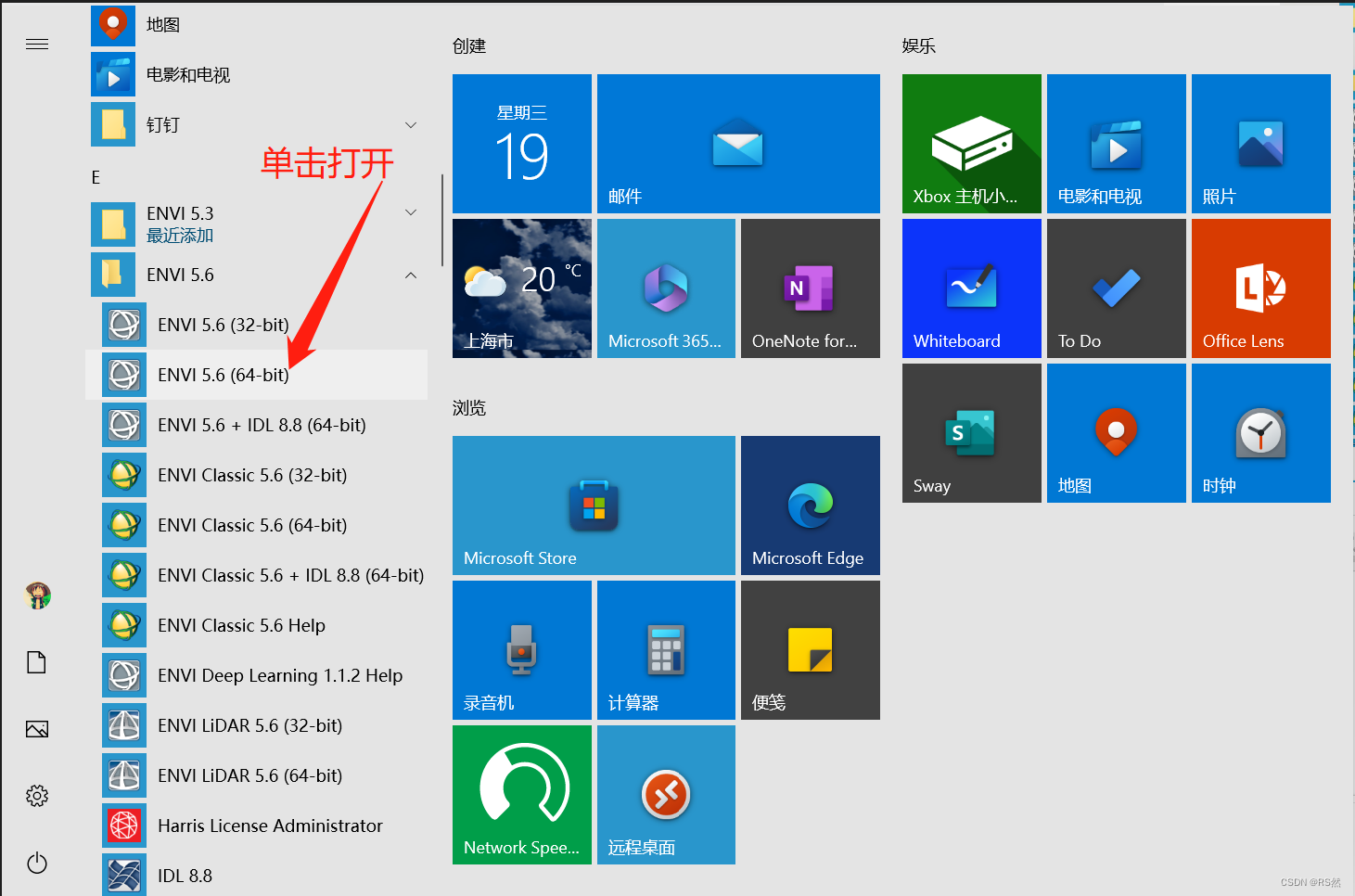
Task: Launch ENVI 5.6 (64-bit)
Action: pyautogui.click(x=256, y=375)
